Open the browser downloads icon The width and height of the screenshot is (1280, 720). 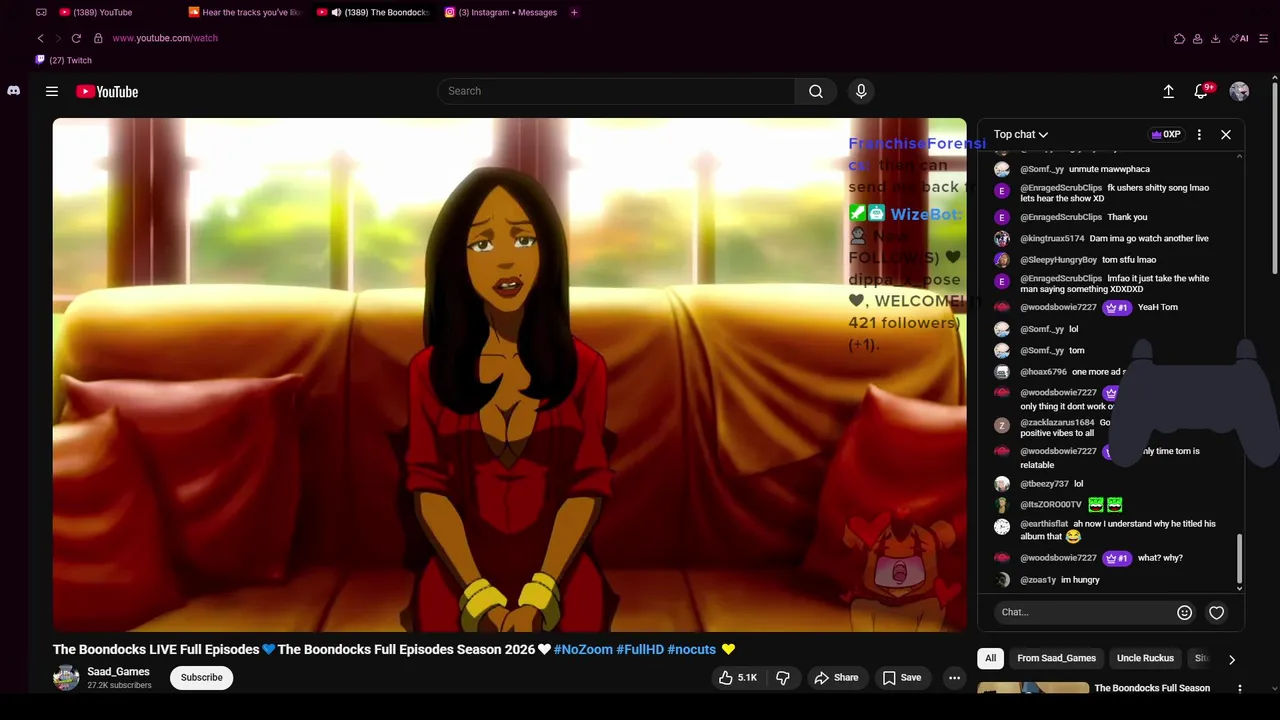(x=1215, y=39)
